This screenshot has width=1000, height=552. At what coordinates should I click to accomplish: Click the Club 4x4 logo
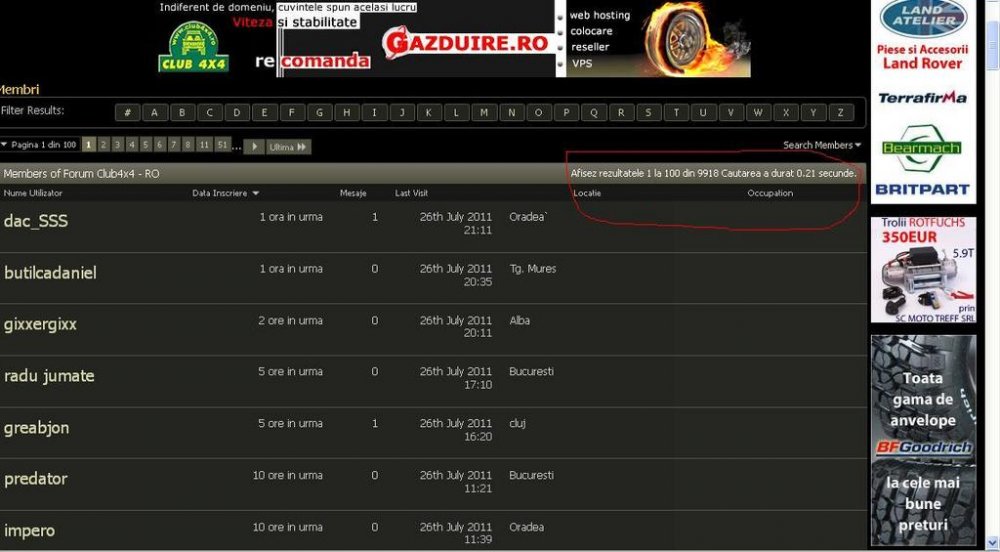(x=193, y=47)
